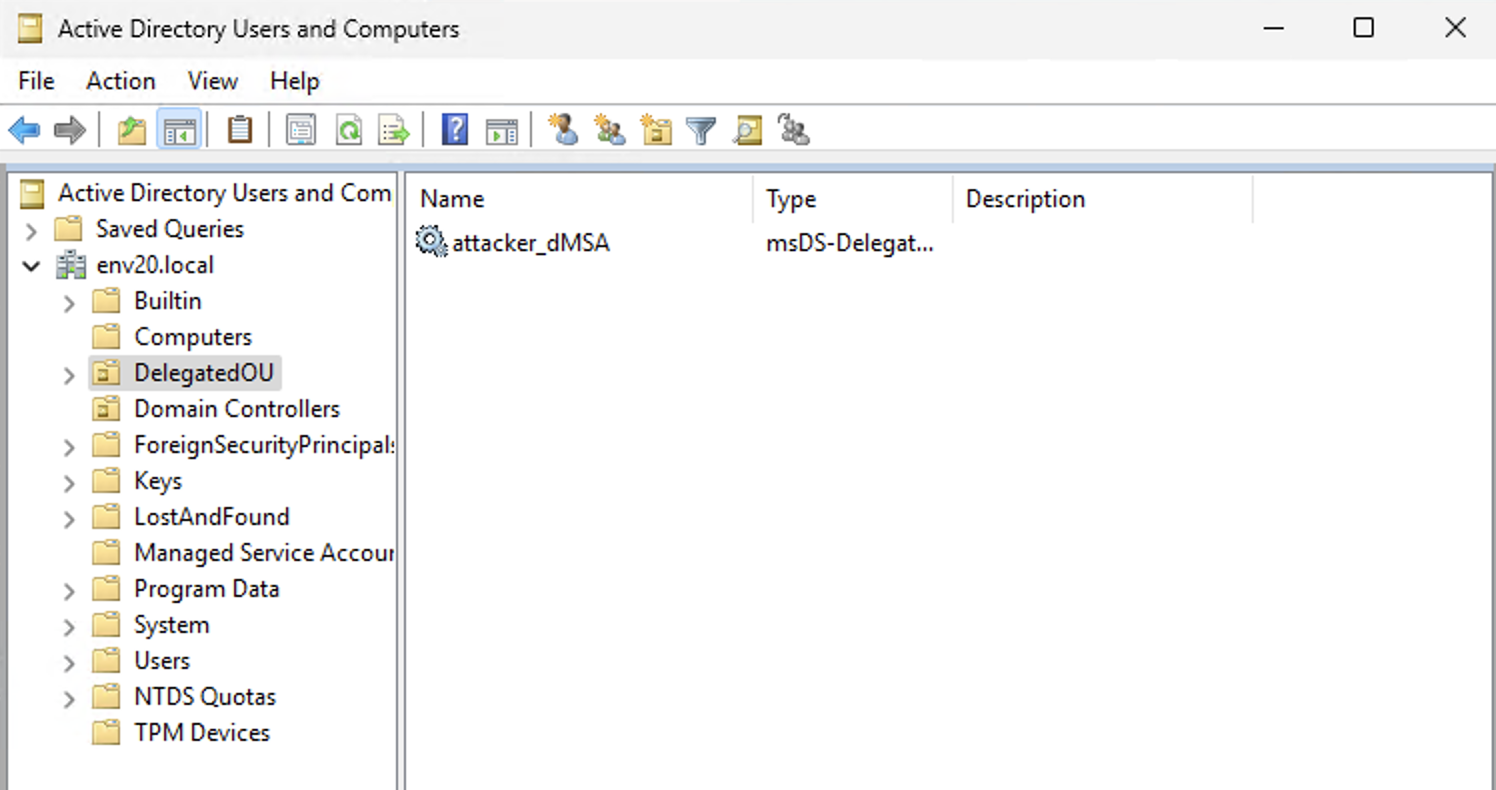Add selected objects to group icon
1496x790 pixels.
point(794,130)
